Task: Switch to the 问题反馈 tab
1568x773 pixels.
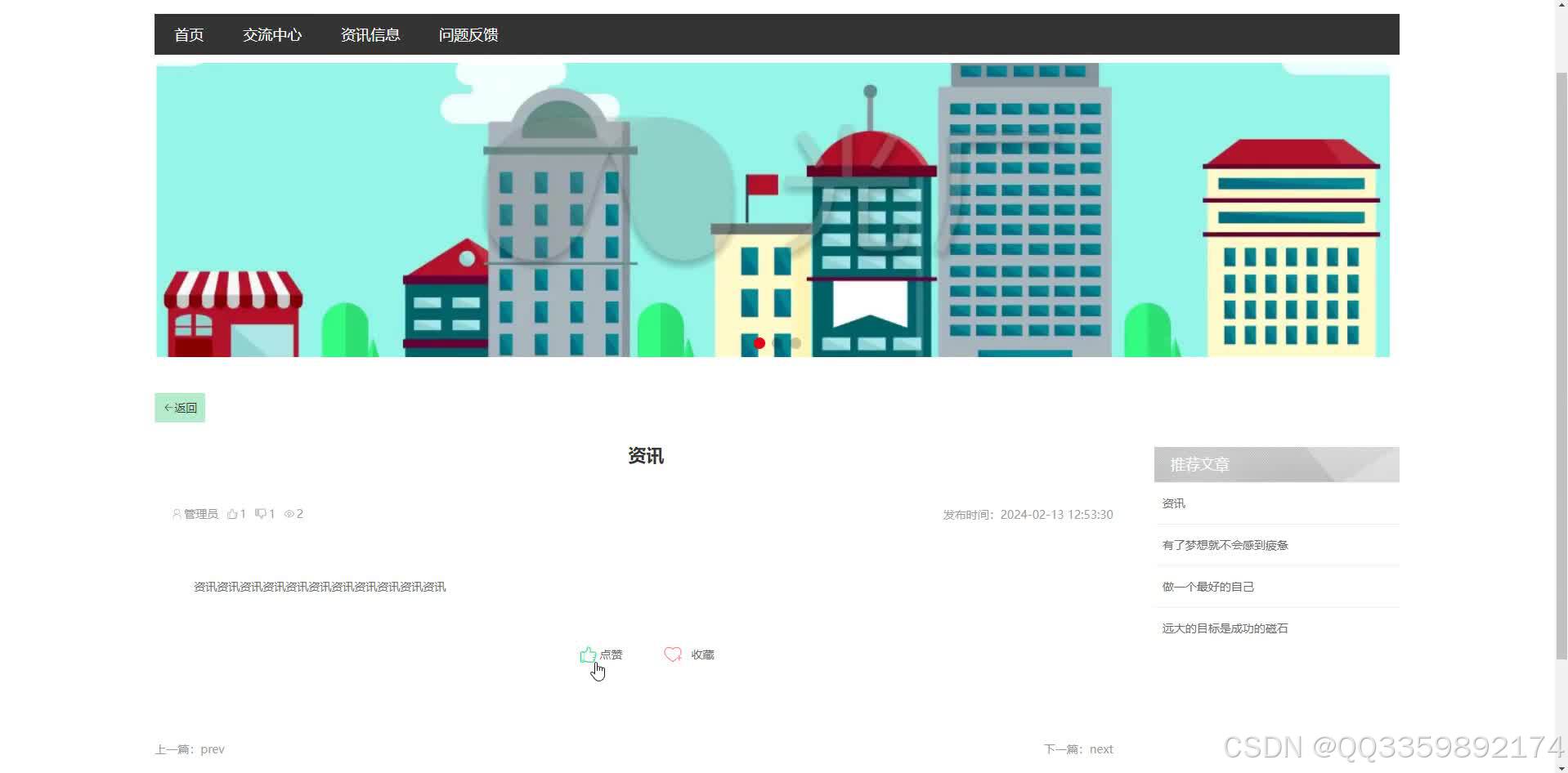Action: click(468, 34)
